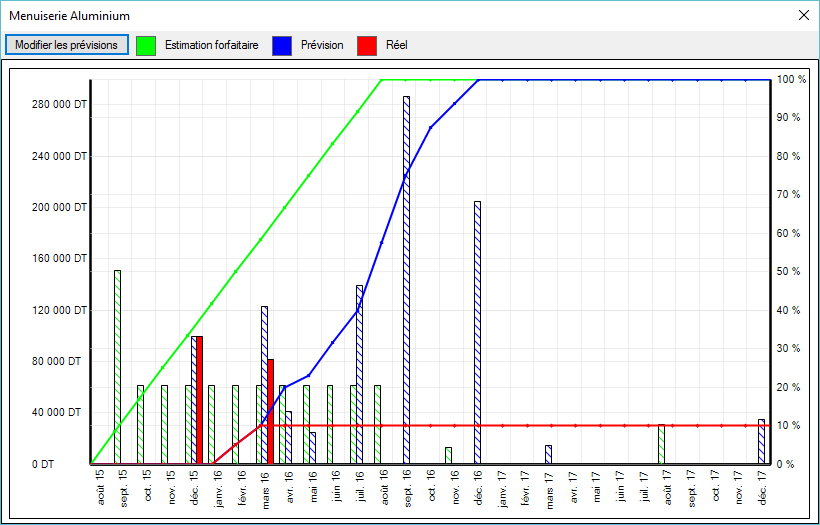Select the red Réel color swatch
The height and width of the screenshot is (525, 820).
coord(367,45)
